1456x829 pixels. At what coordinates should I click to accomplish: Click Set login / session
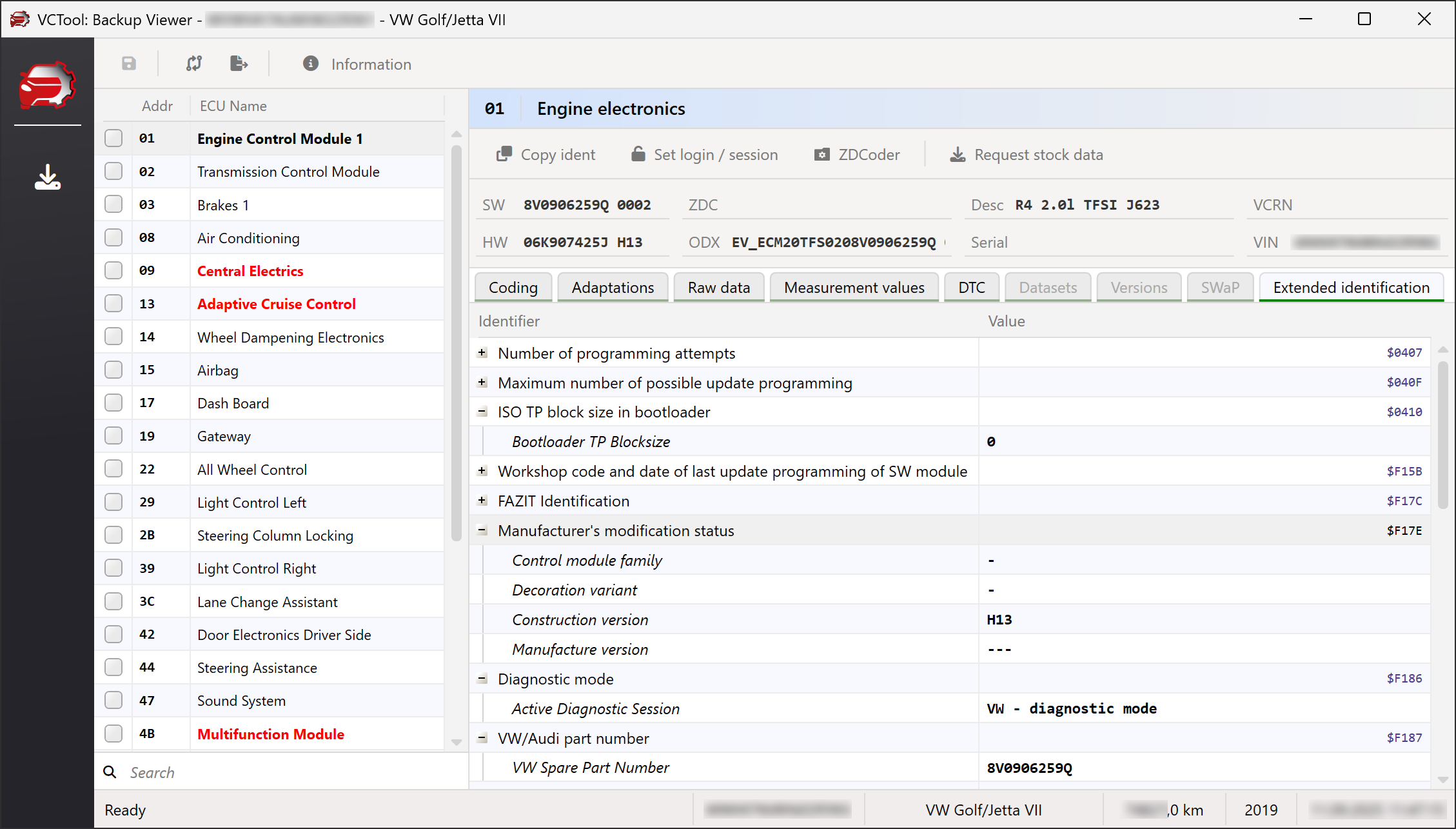point(705,155)
